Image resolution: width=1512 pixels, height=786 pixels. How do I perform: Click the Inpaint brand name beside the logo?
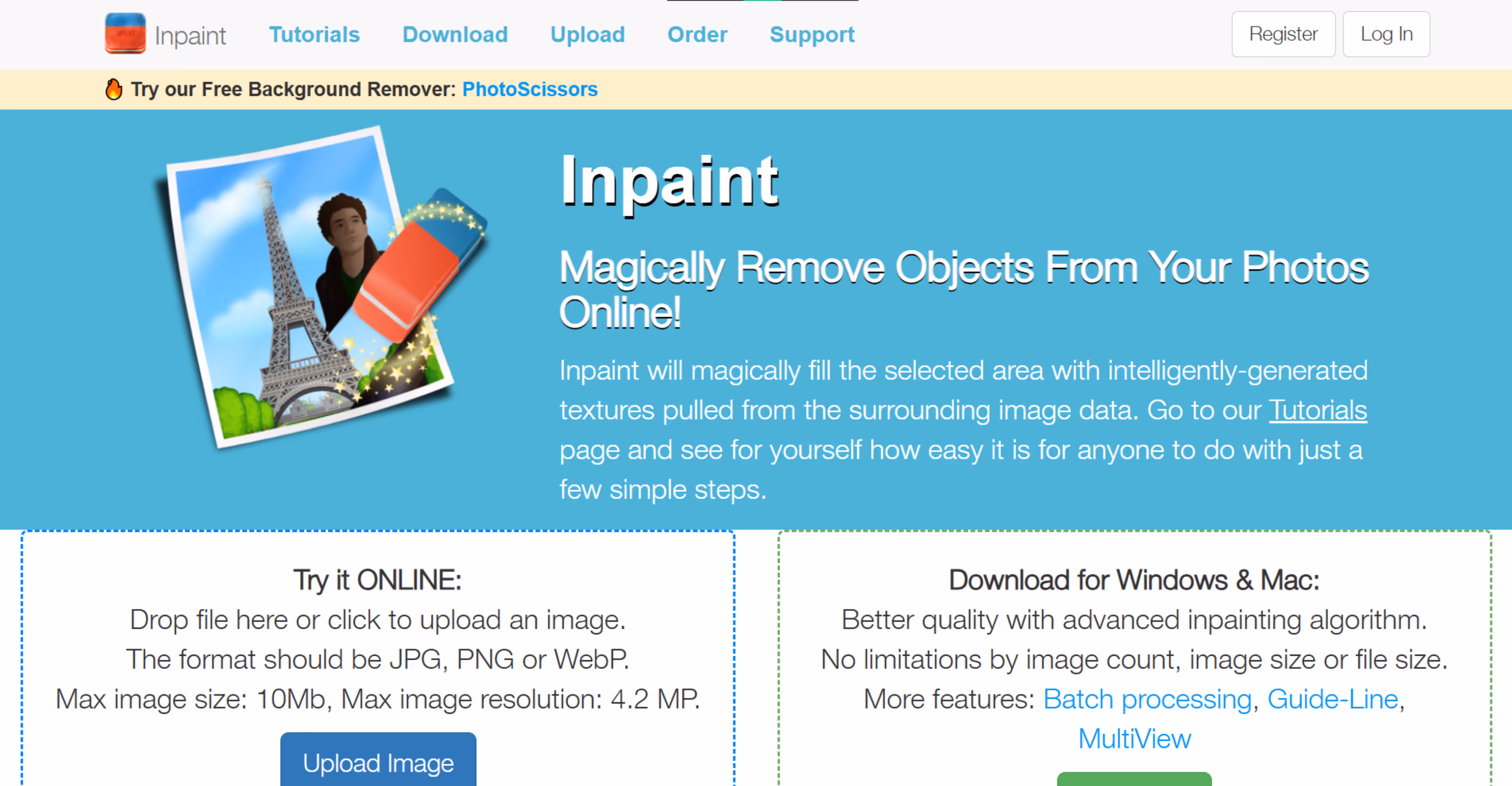[190, 36]
